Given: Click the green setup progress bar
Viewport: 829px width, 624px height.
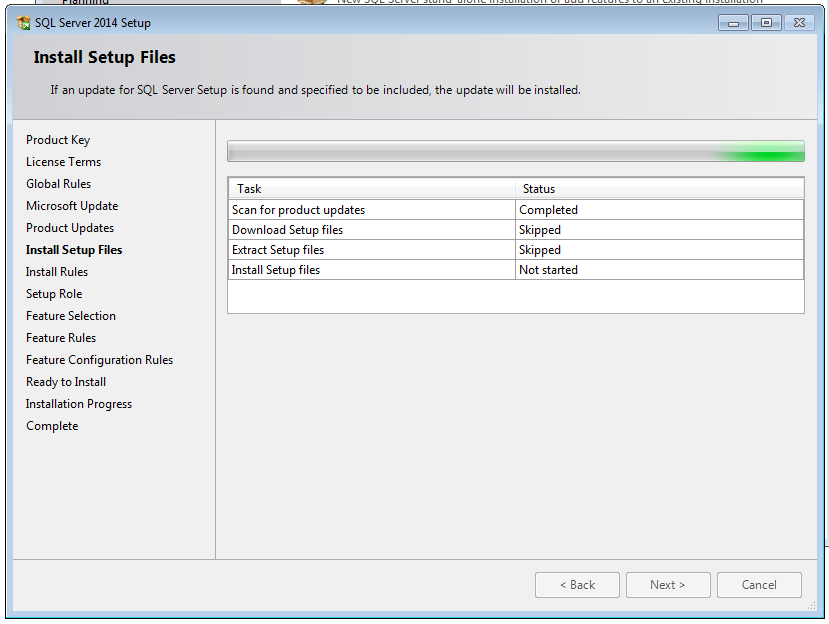Looking at the screenshot, I should click(515, 151).
